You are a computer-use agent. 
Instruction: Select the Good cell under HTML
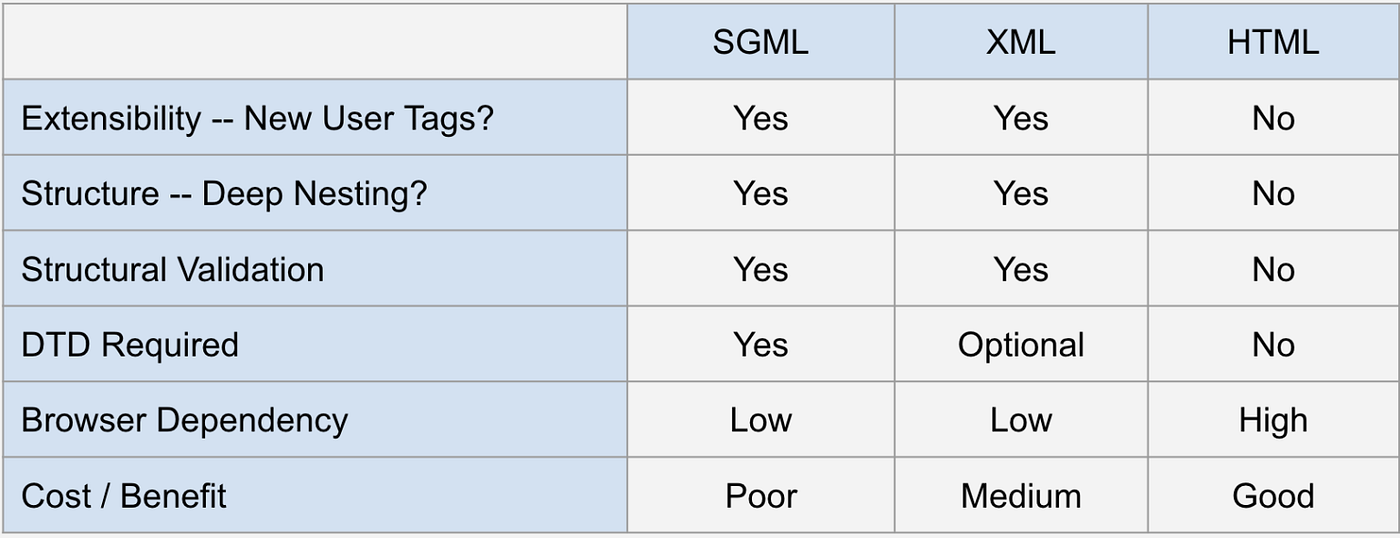click(1273, 495)
